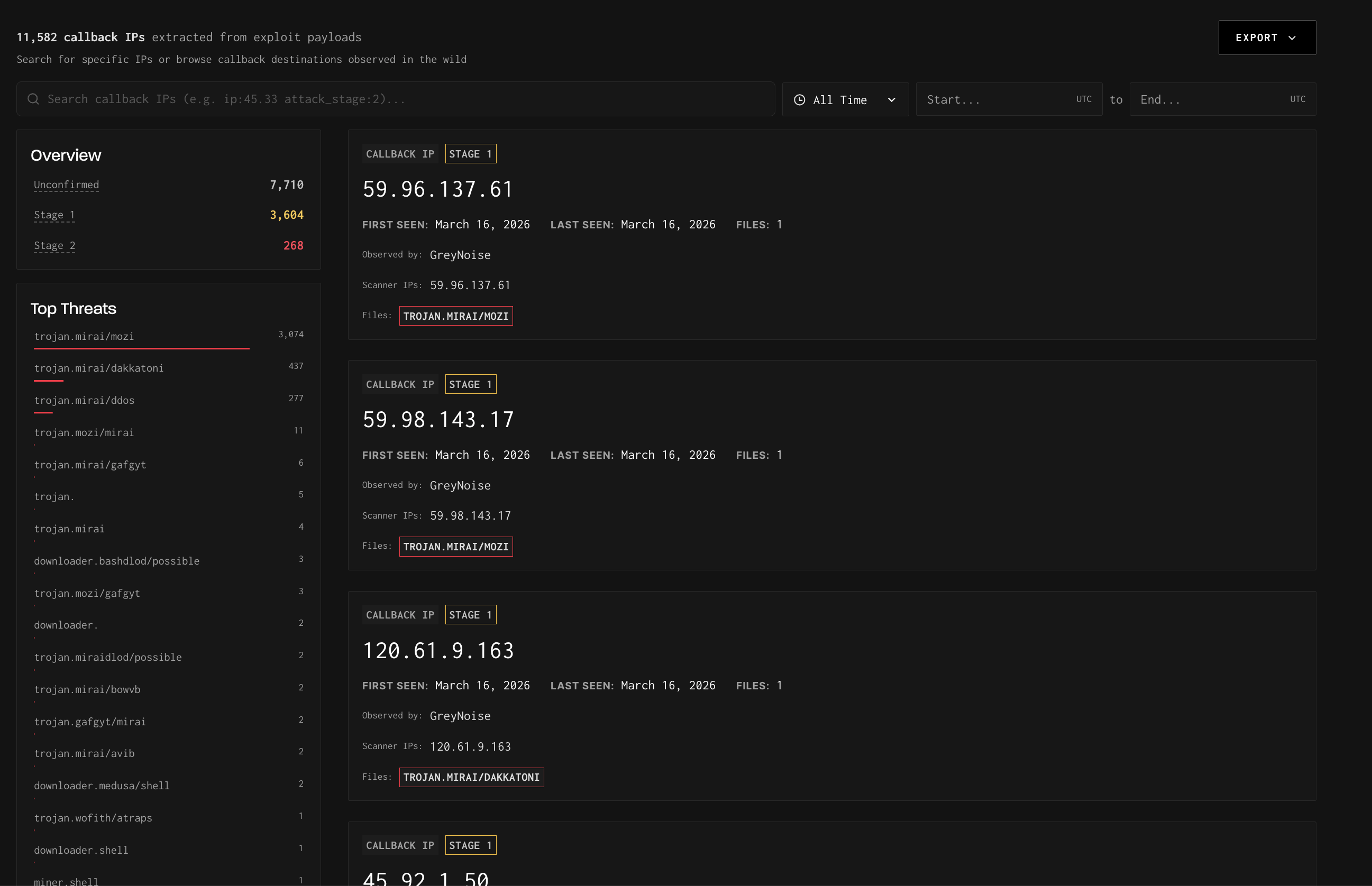This screenshot has height=886, width=1372.
Task: Filter by Stage 2 in the Overview
Action: click(54, 246)
